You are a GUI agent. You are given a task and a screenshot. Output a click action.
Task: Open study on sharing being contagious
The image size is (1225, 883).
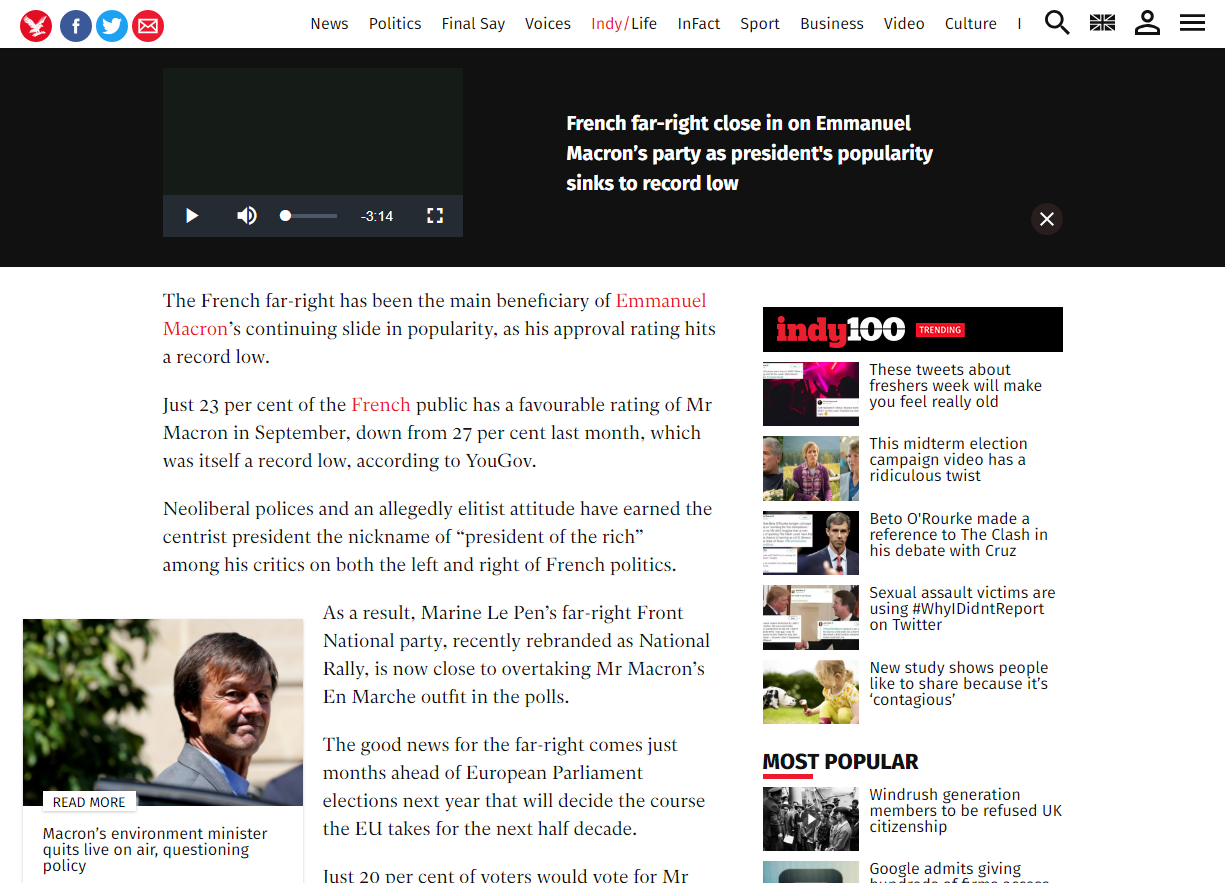click(x=958, y=684)
